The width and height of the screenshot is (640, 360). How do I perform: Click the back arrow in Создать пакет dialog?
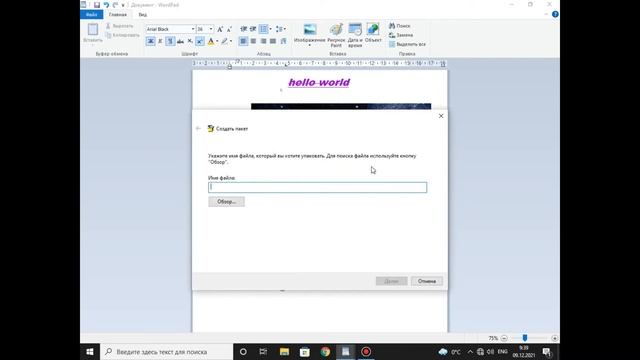(198, 129)
